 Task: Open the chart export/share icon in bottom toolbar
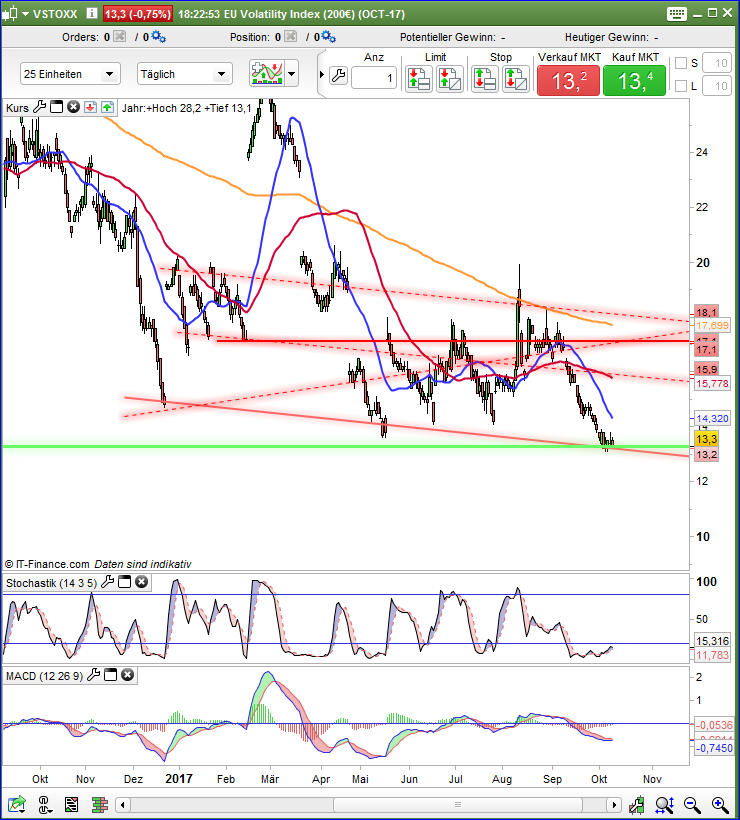(x=16, y=804)
